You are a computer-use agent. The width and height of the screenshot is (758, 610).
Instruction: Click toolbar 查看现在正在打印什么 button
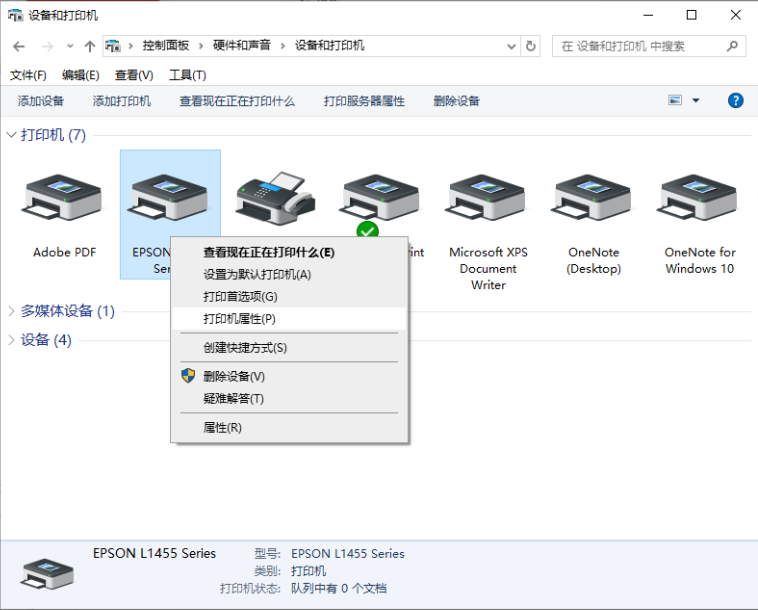[237, 101]
